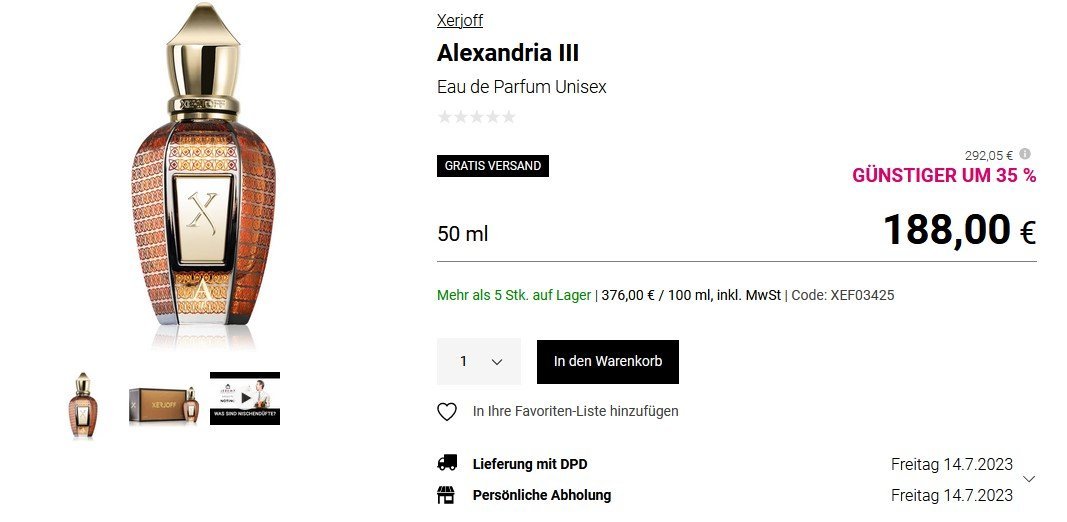Click the 'Persönliche Abholung' label
The width and height of the screenshot is (1067, 522).
[542, 495]
